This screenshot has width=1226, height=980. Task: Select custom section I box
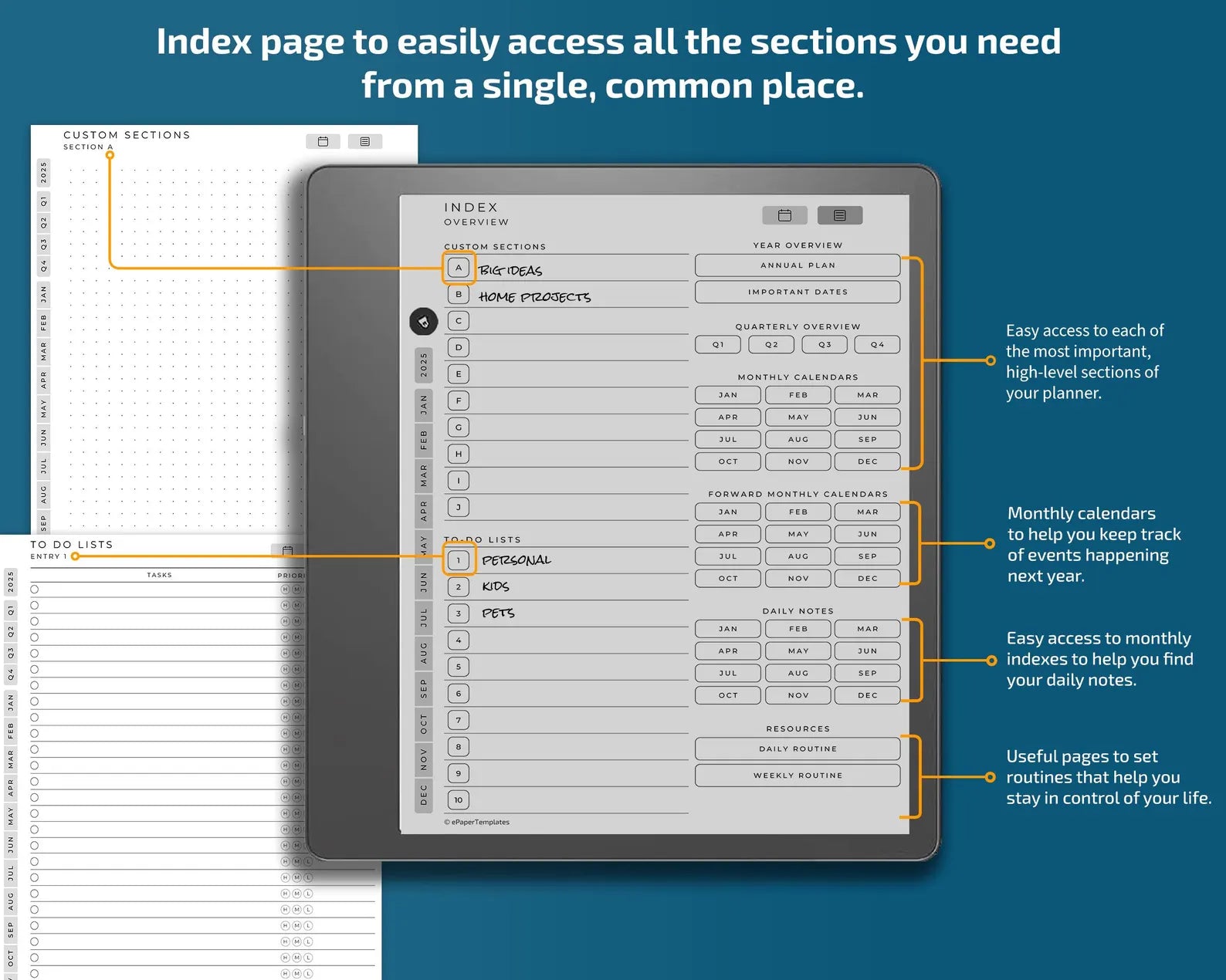[459, 481]
